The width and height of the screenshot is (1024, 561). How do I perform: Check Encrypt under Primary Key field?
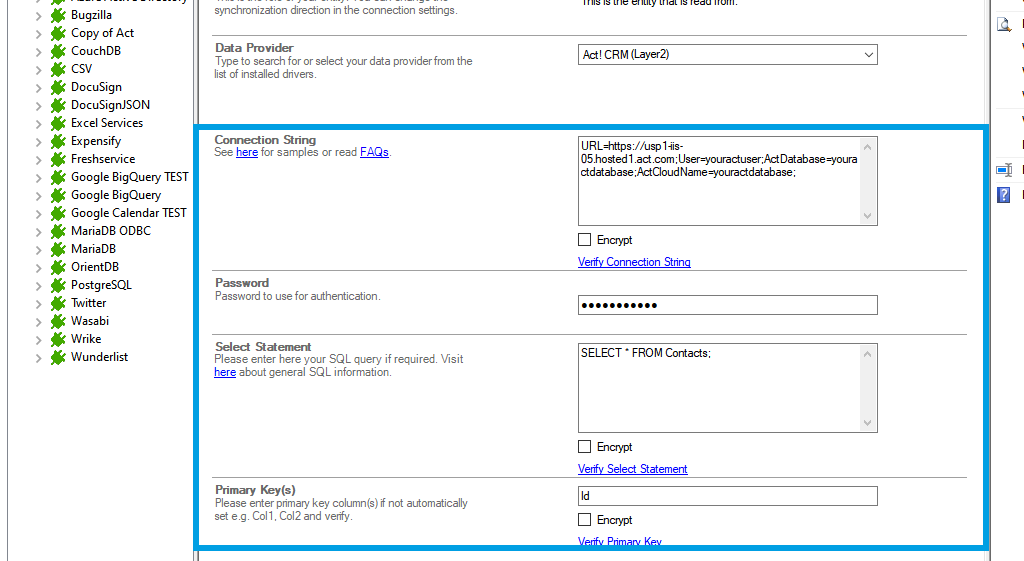click(585, 520)
